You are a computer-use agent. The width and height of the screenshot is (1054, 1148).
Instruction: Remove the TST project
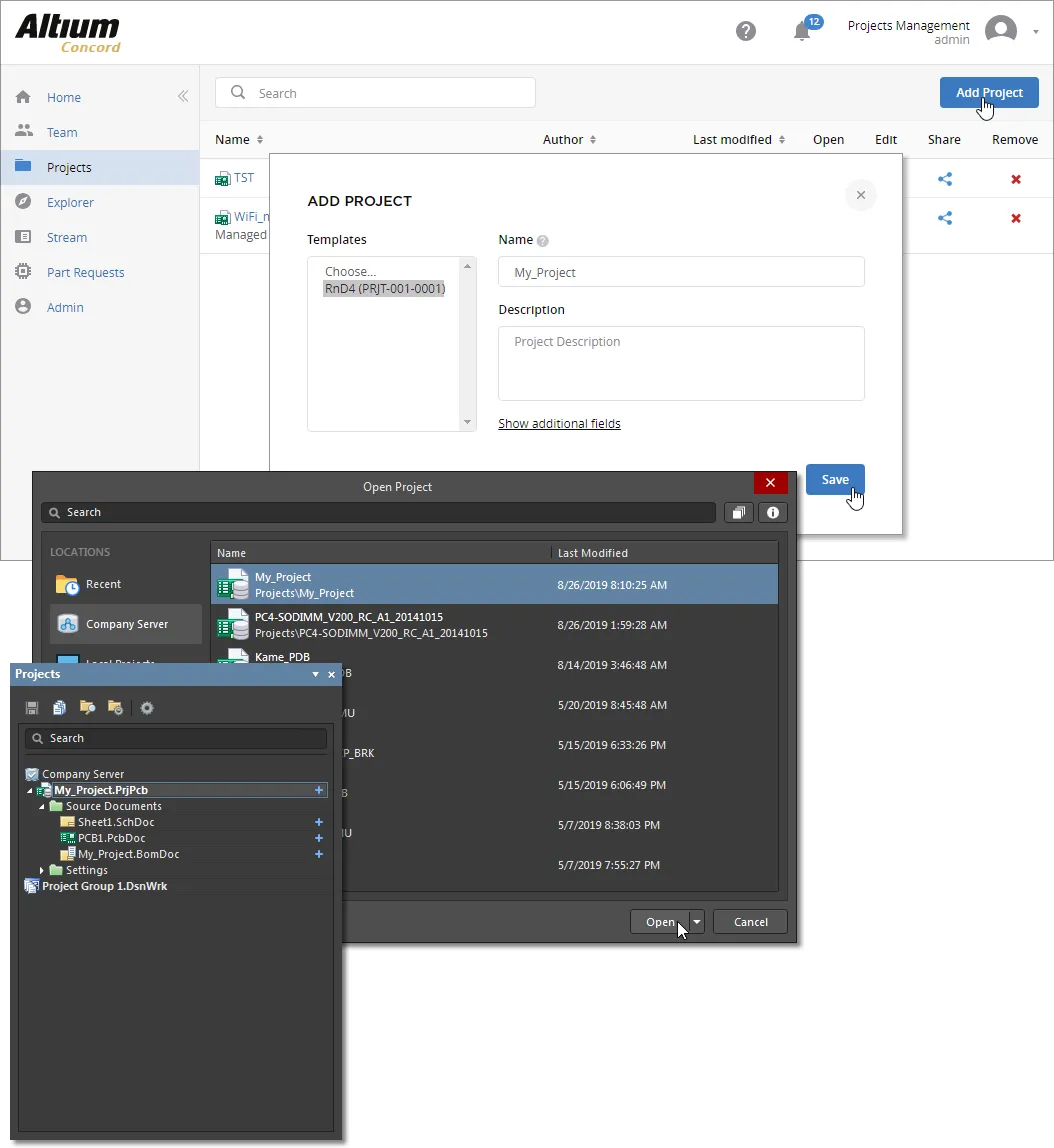tap(1016, 179)
